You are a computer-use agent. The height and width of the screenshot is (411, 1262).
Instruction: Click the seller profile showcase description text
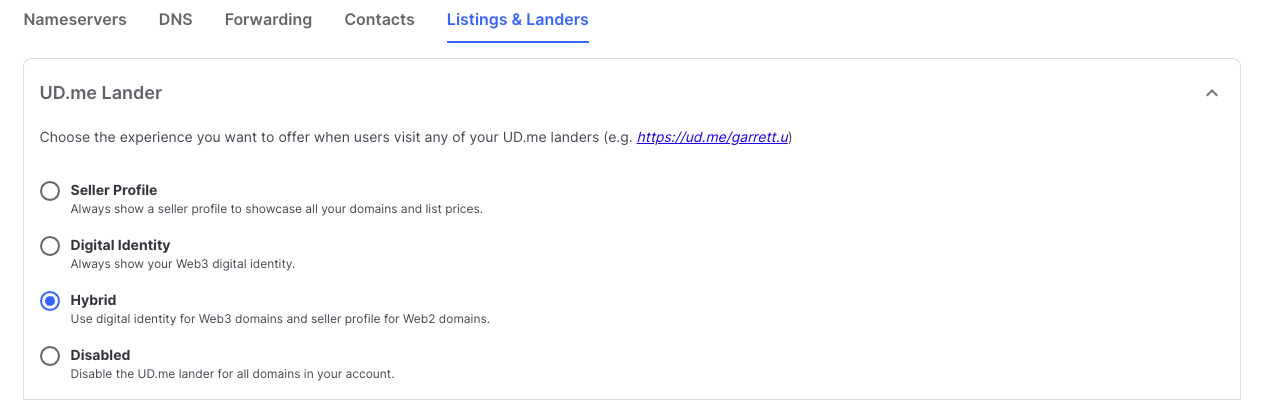pyautogui.click(x=276, y=209)
